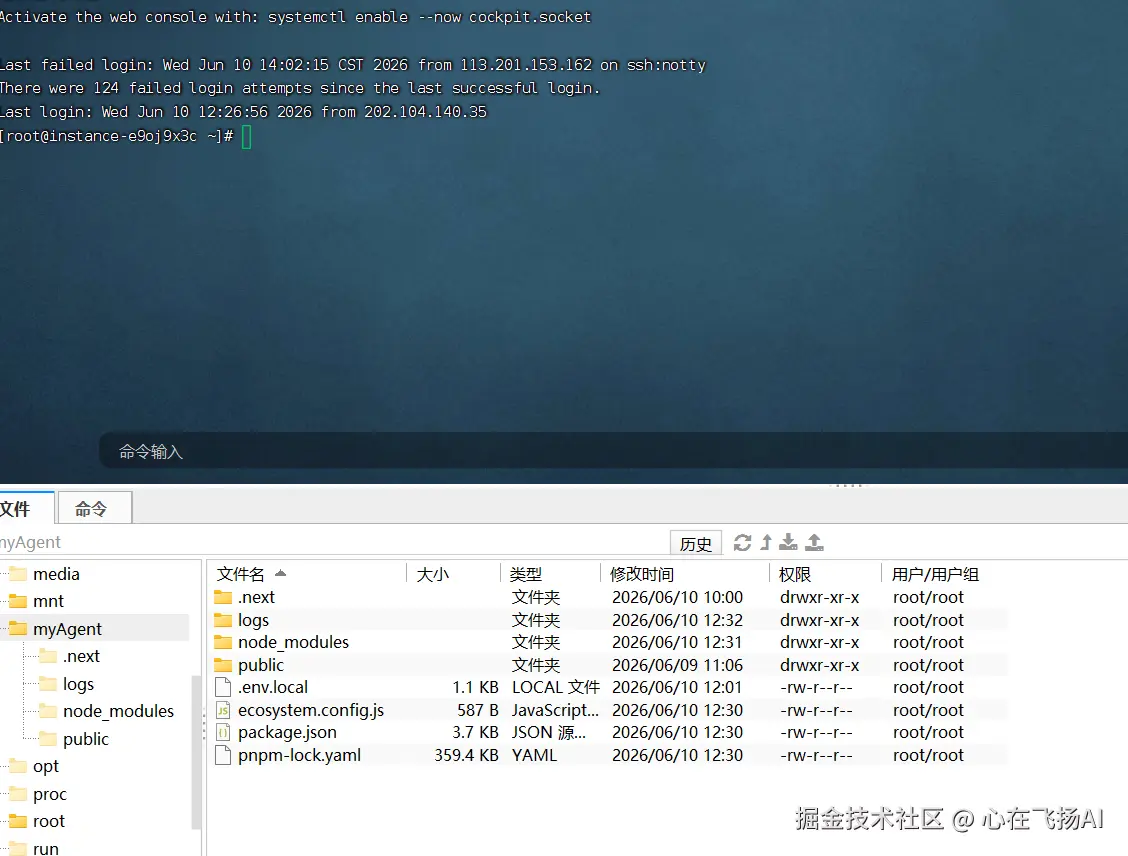Select node_modules label in the tree
This screenshot has height=856, width=1128.
pos(119,711)
